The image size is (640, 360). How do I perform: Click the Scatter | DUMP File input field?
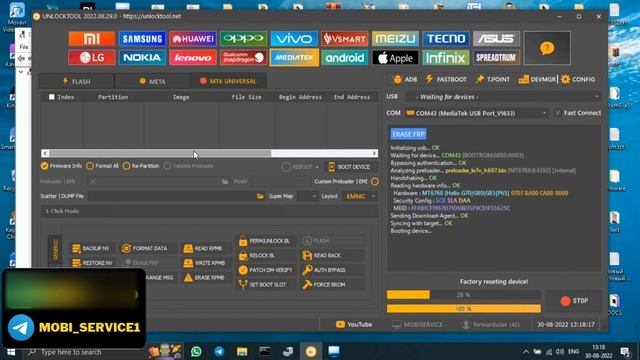tap(171, 196)
